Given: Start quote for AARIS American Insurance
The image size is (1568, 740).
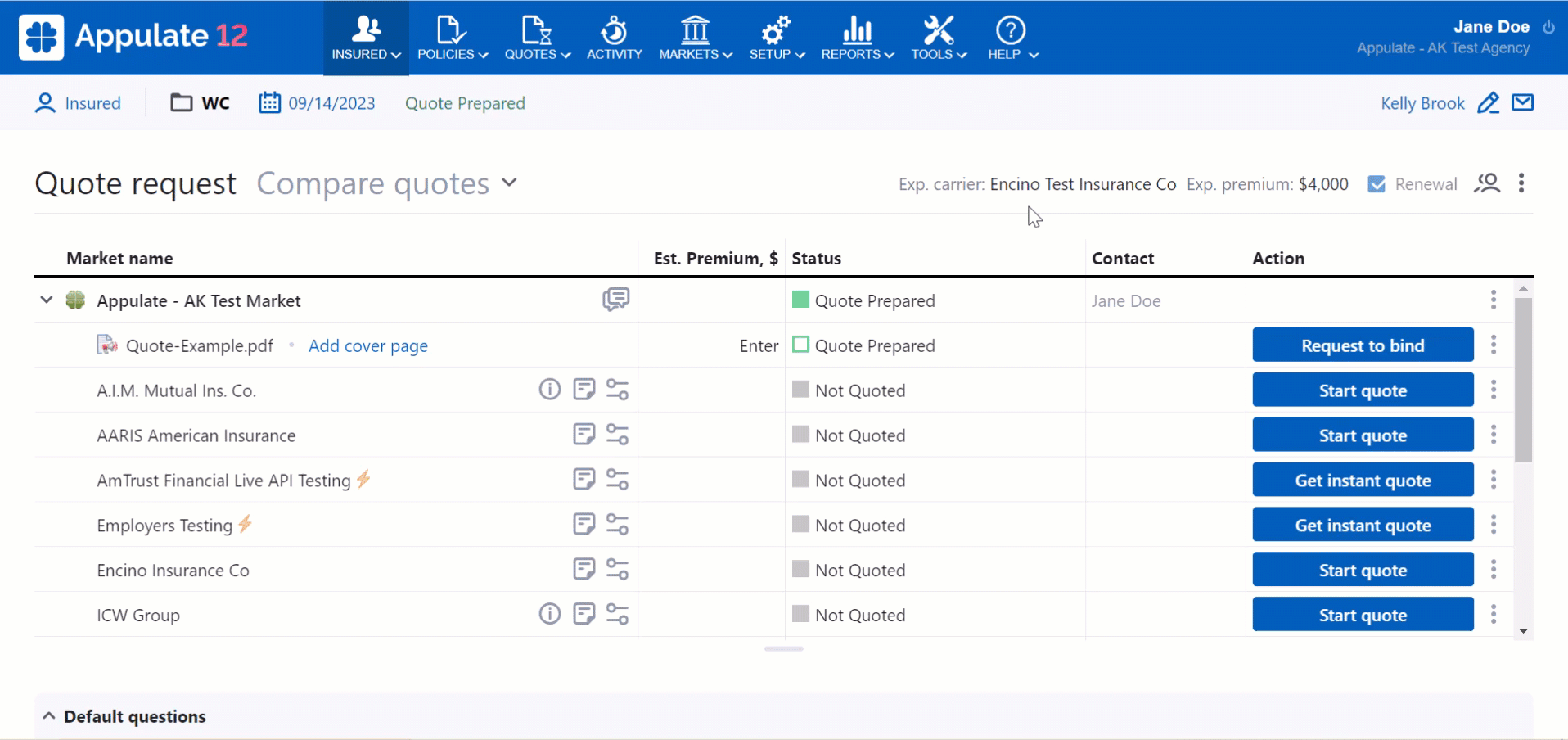Looking at the screenshot, I should (1363, 435).
